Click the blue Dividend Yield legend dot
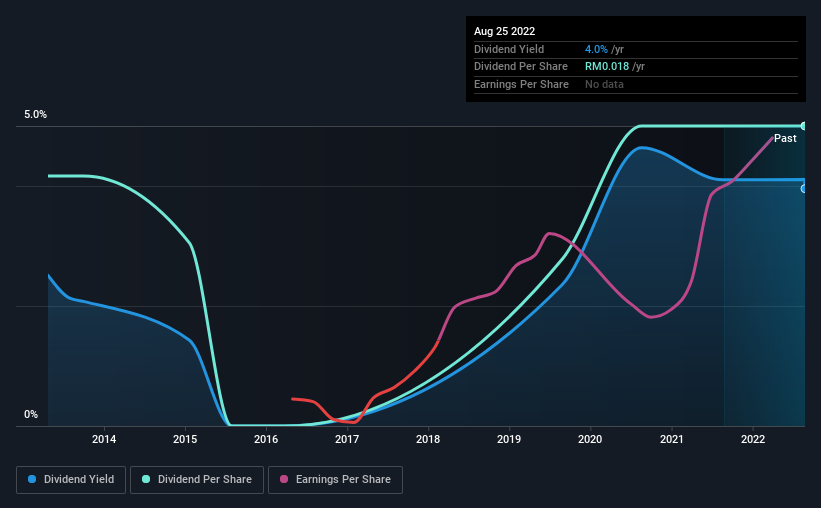Image resolution: width=821 pixels, height=508 pixels. (32, 479)
